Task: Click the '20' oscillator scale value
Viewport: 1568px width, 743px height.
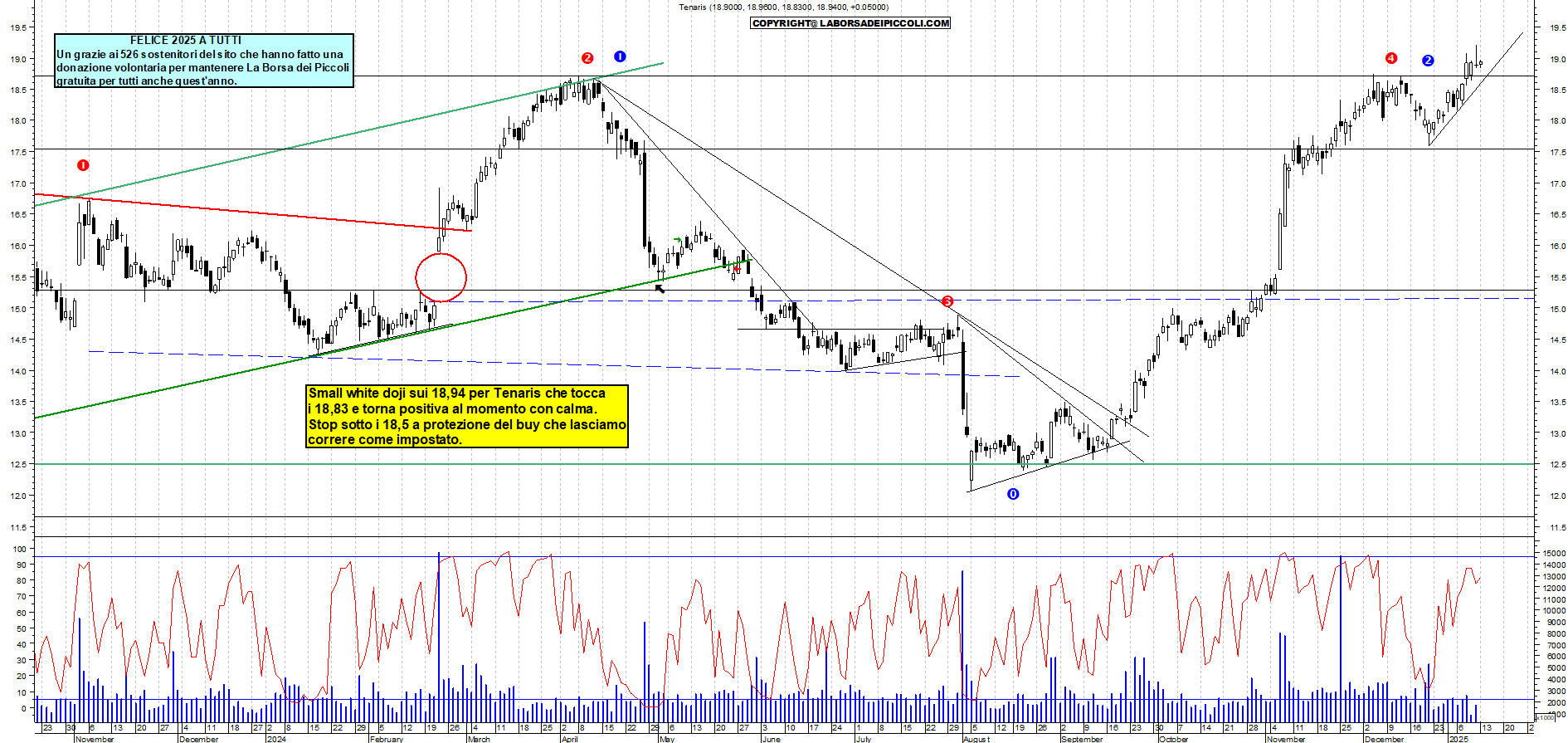Action: coord(22,676)
